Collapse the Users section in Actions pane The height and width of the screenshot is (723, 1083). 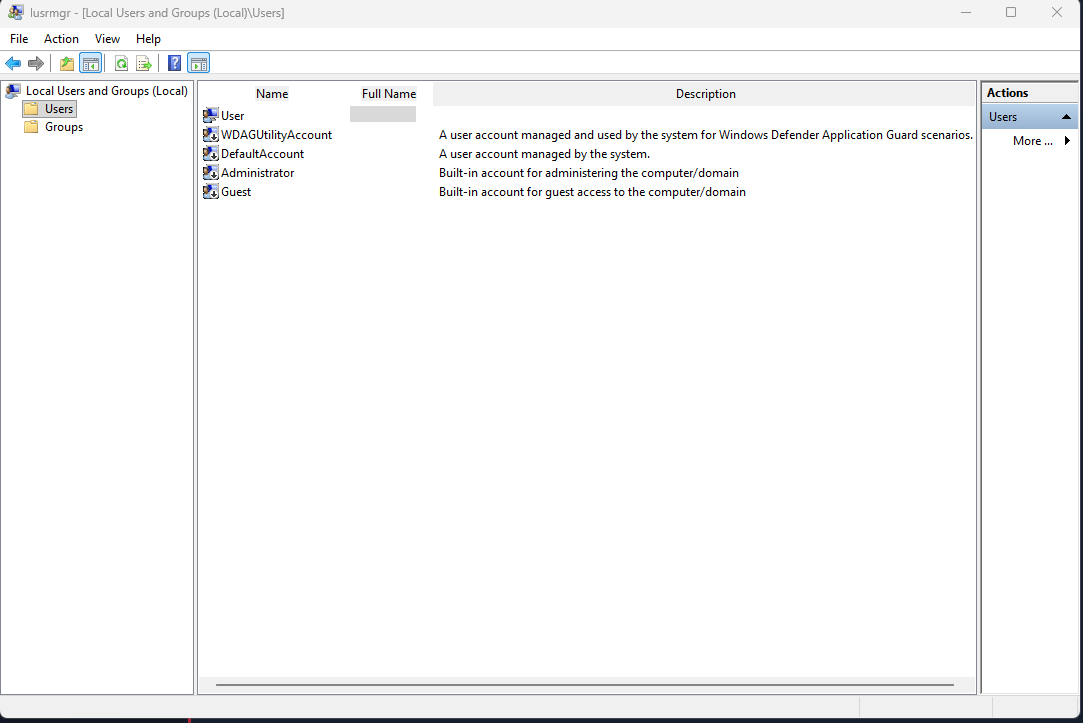pyautogui.click(x=1066, y=117)
